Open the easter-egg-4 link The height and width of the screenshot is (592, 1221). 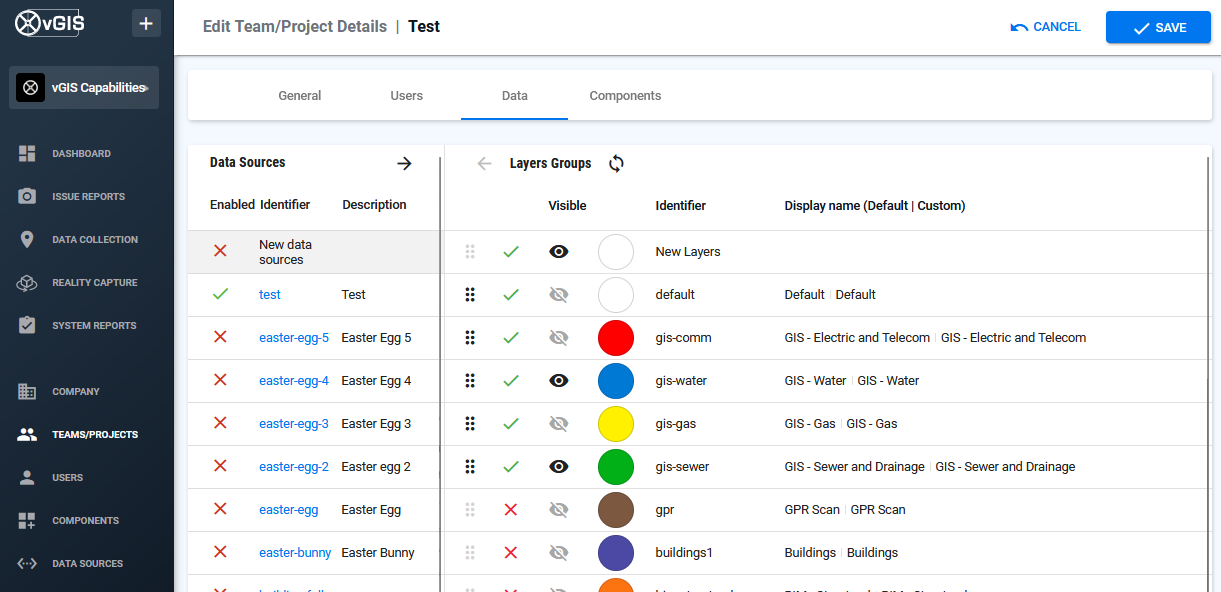(294, 381)
